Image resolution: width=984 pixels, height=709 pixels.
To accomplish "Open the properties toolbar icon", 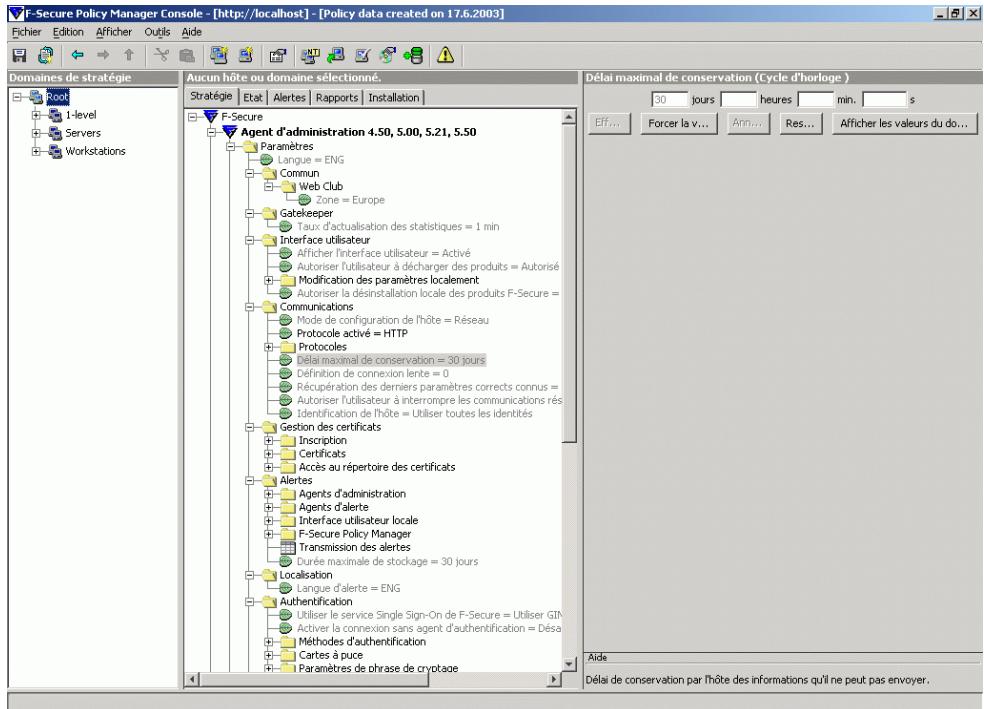I will (277, 56).
